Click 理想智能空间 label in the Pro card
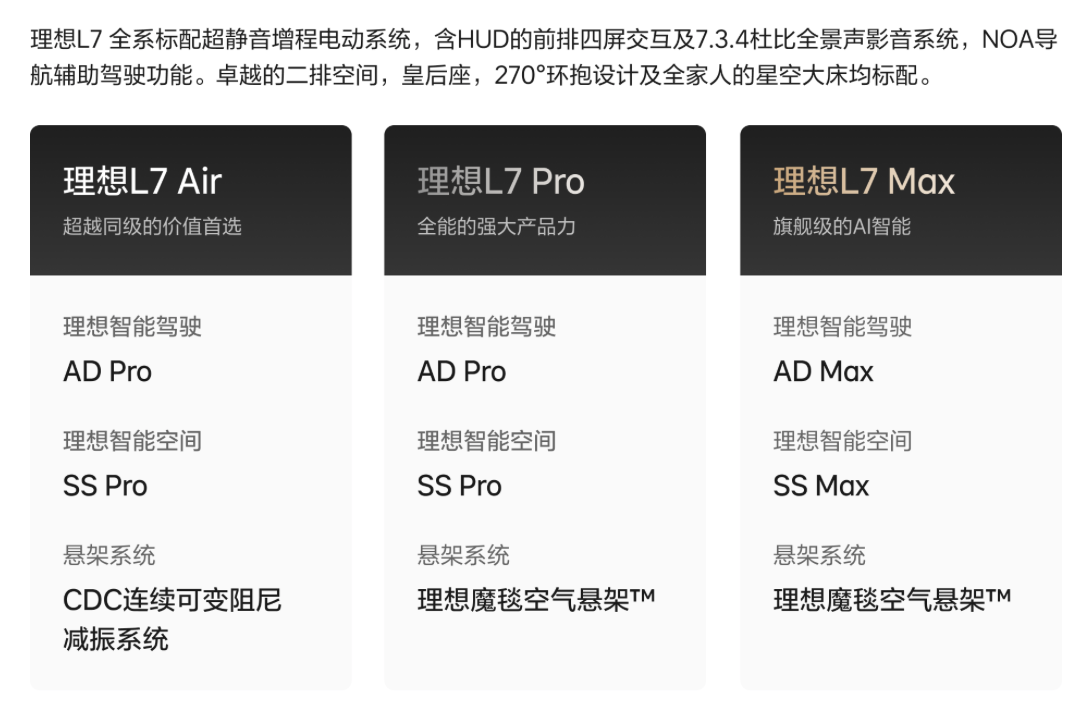Viewport: 1088px width, 726px height. [x=486, y=441]
